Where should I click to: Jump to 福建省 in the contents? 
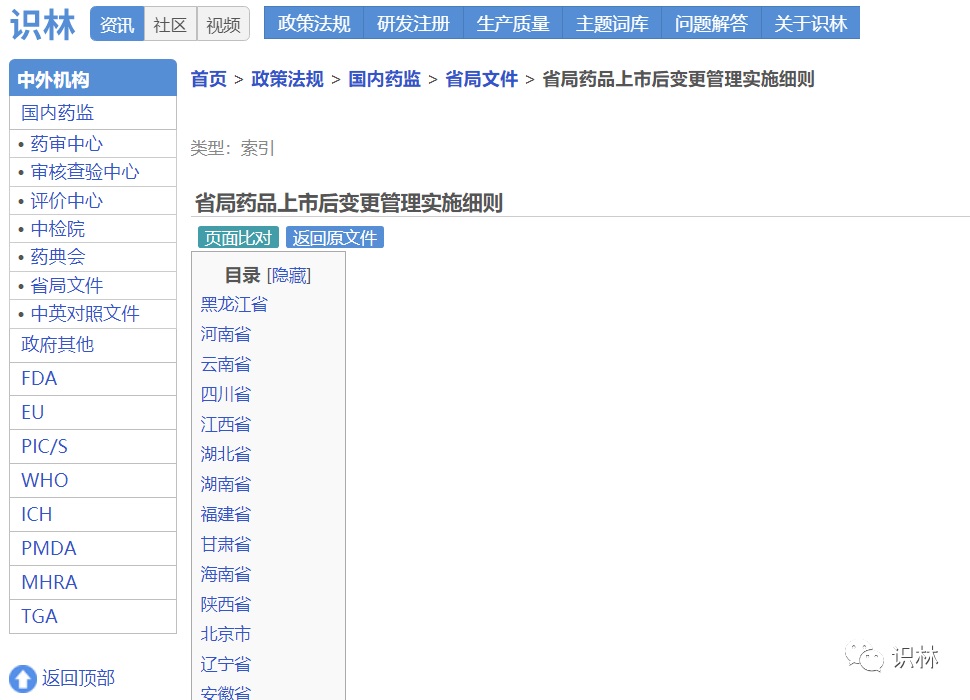226,514
